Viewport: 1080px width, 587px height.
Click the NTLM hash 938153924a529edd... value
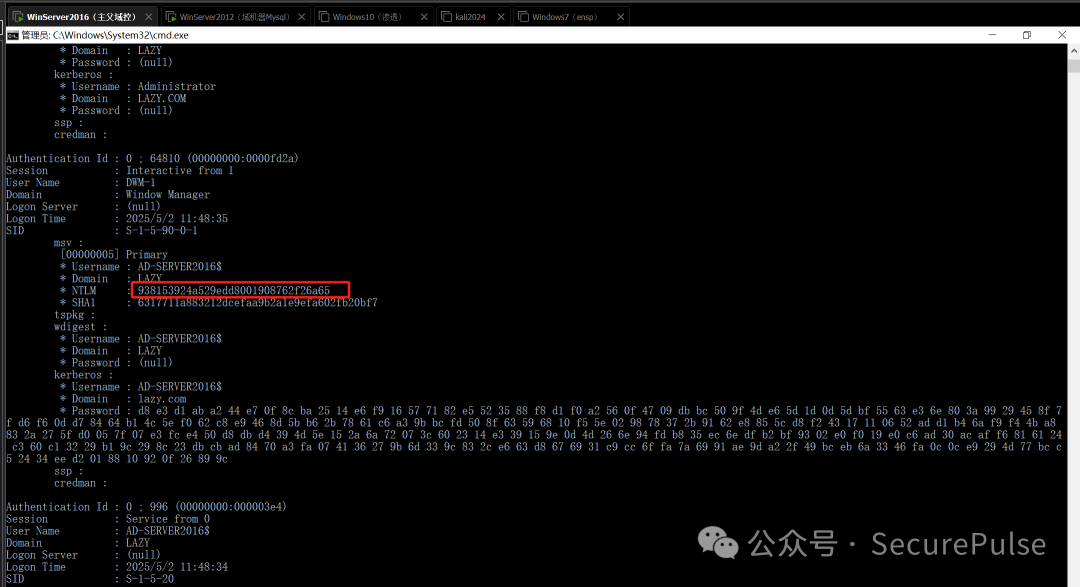point(233,291)
